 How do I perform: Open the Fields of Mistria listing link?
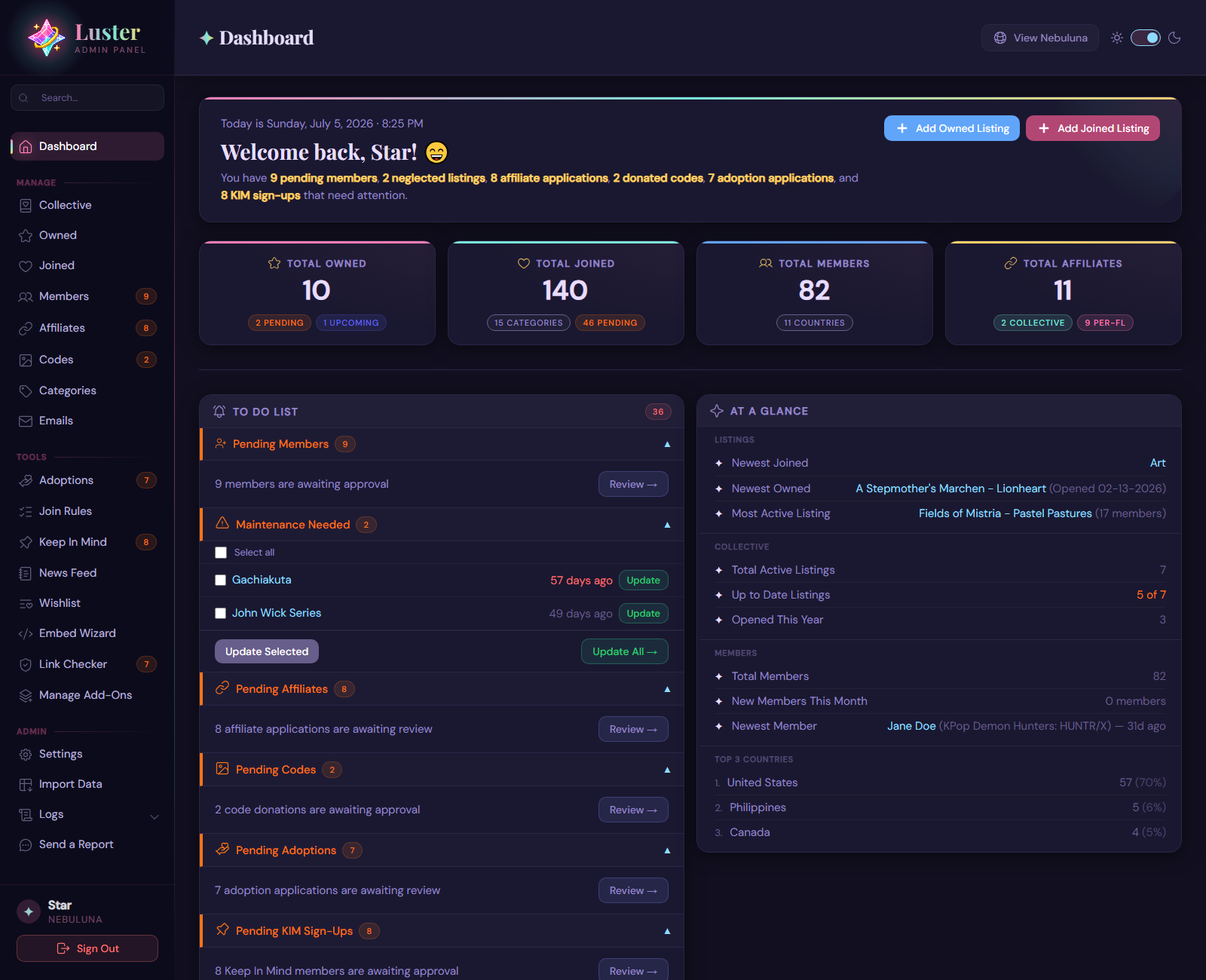pos(1005,513)
